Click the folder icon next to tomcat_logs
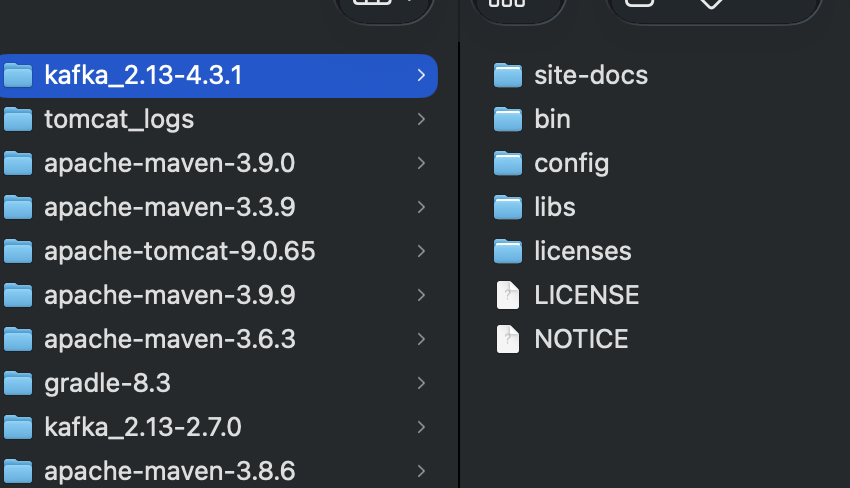850x488 pixels. tap(18, 119)
